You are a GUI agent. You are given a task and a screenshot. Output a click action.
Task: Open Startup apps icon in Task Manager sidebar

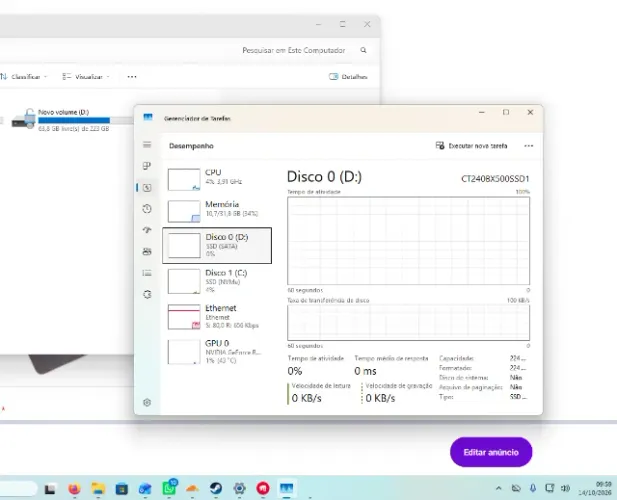pyautogui.click(x=147, y=230)
